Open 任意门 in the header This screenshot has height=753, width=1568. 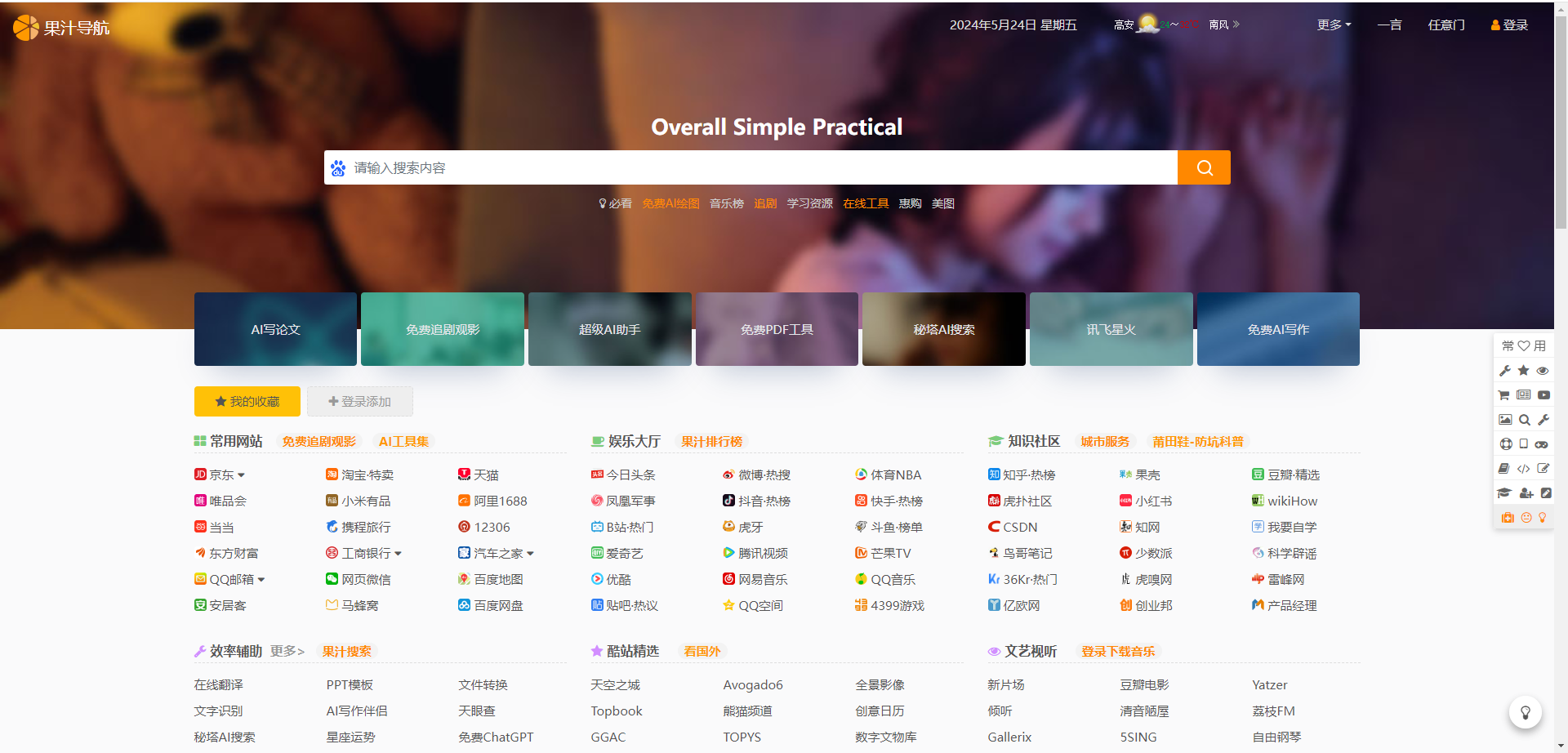pyautogui.click(x=1446, y=25)
